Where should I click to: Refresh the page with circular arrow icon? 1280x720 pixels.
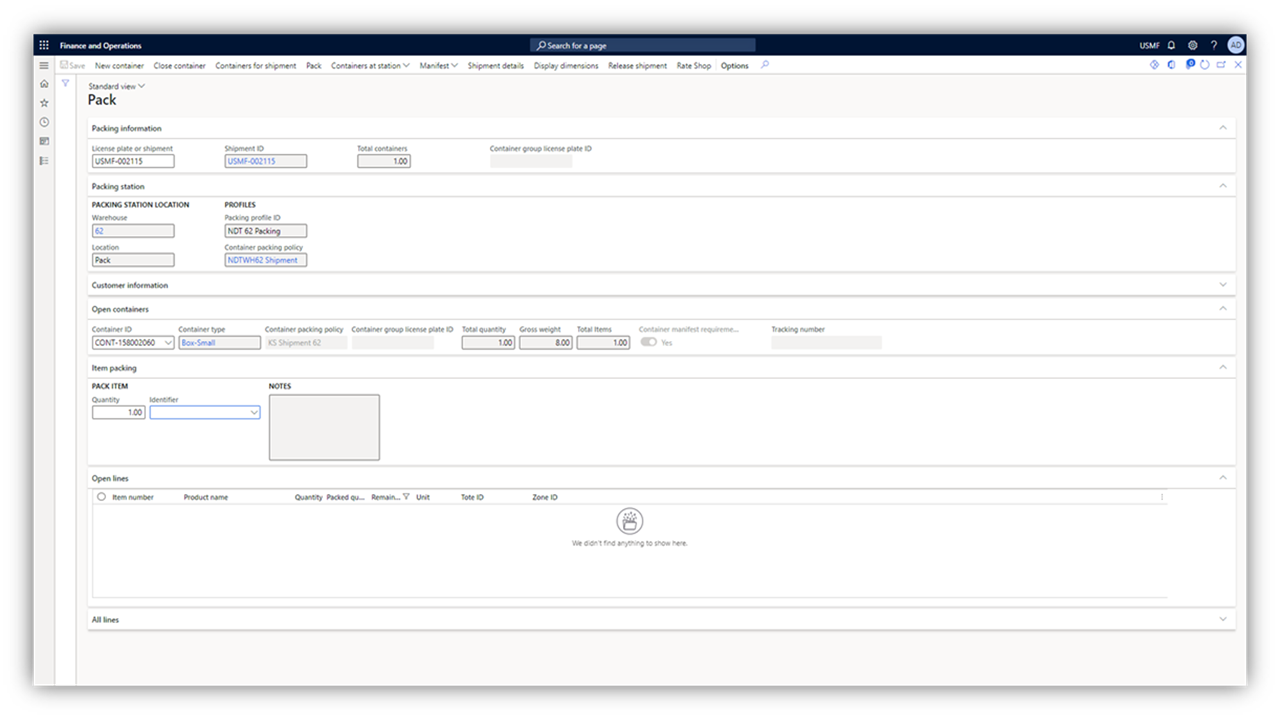coord(1205,65)
